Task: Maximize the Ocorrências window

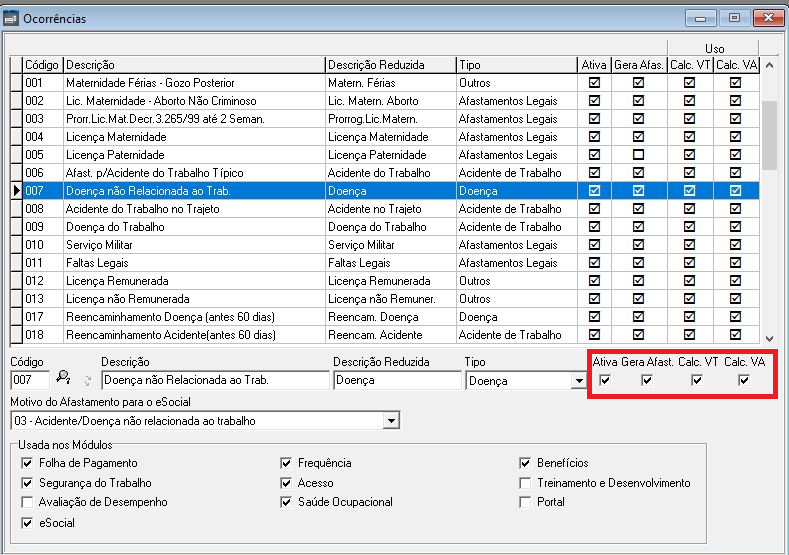Action: tap(734, 18)
